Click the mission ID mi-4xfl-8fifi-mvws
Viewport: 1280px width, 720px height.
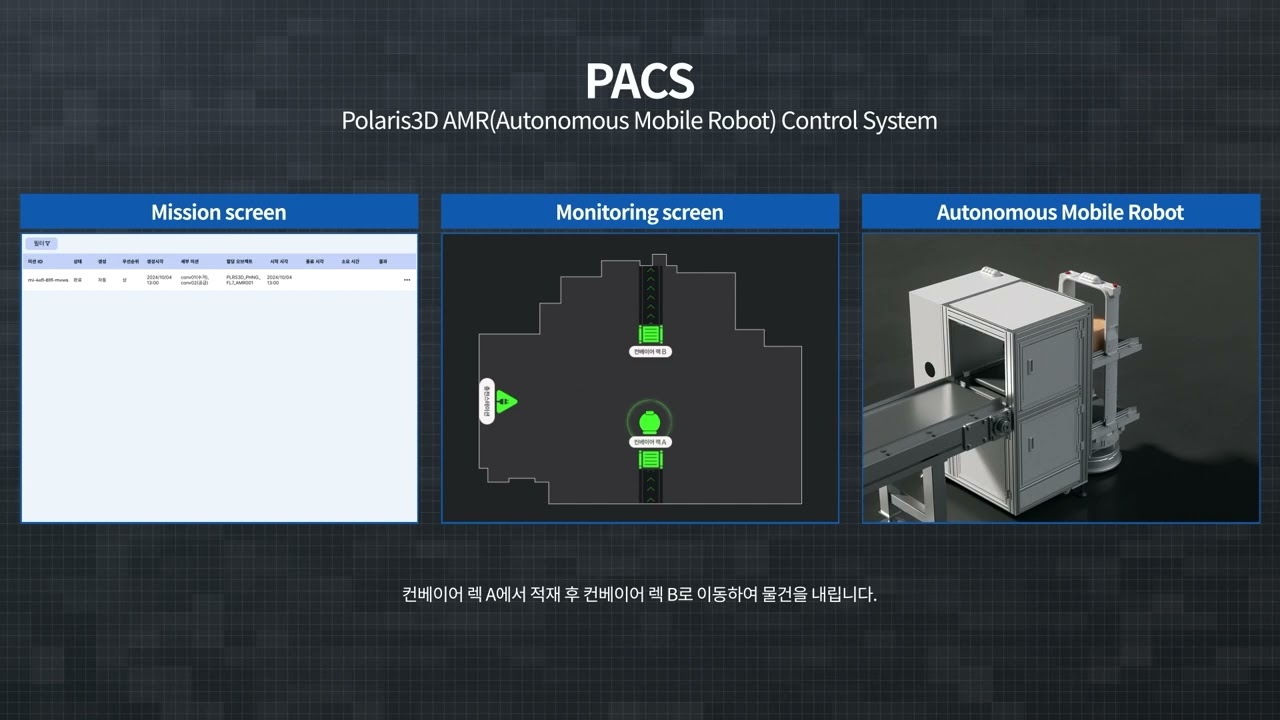48,280
